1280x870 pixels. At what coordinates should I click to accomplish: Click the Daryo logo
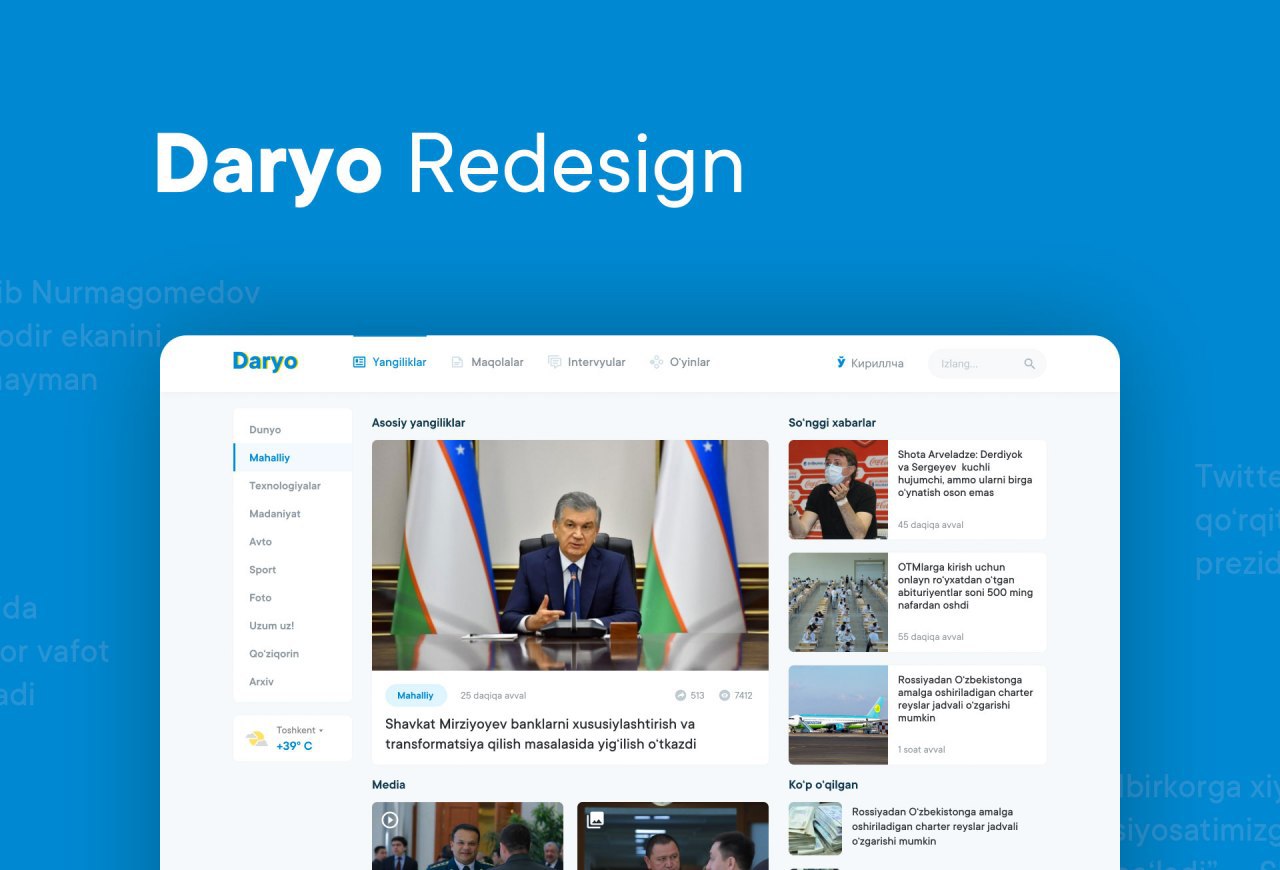point(265,362)
